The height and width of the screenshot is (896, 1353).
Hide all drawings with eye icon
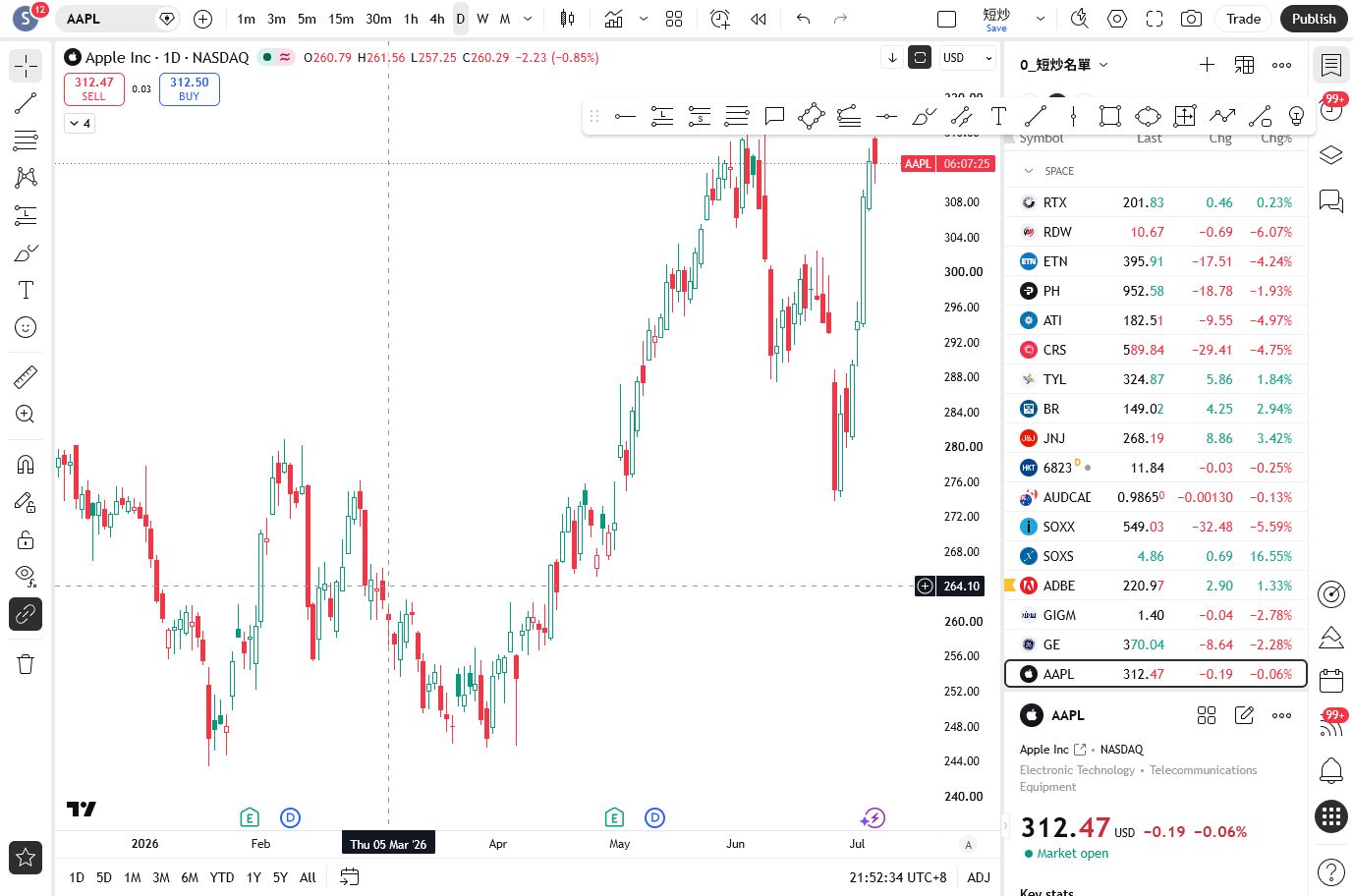pos(26,577)
